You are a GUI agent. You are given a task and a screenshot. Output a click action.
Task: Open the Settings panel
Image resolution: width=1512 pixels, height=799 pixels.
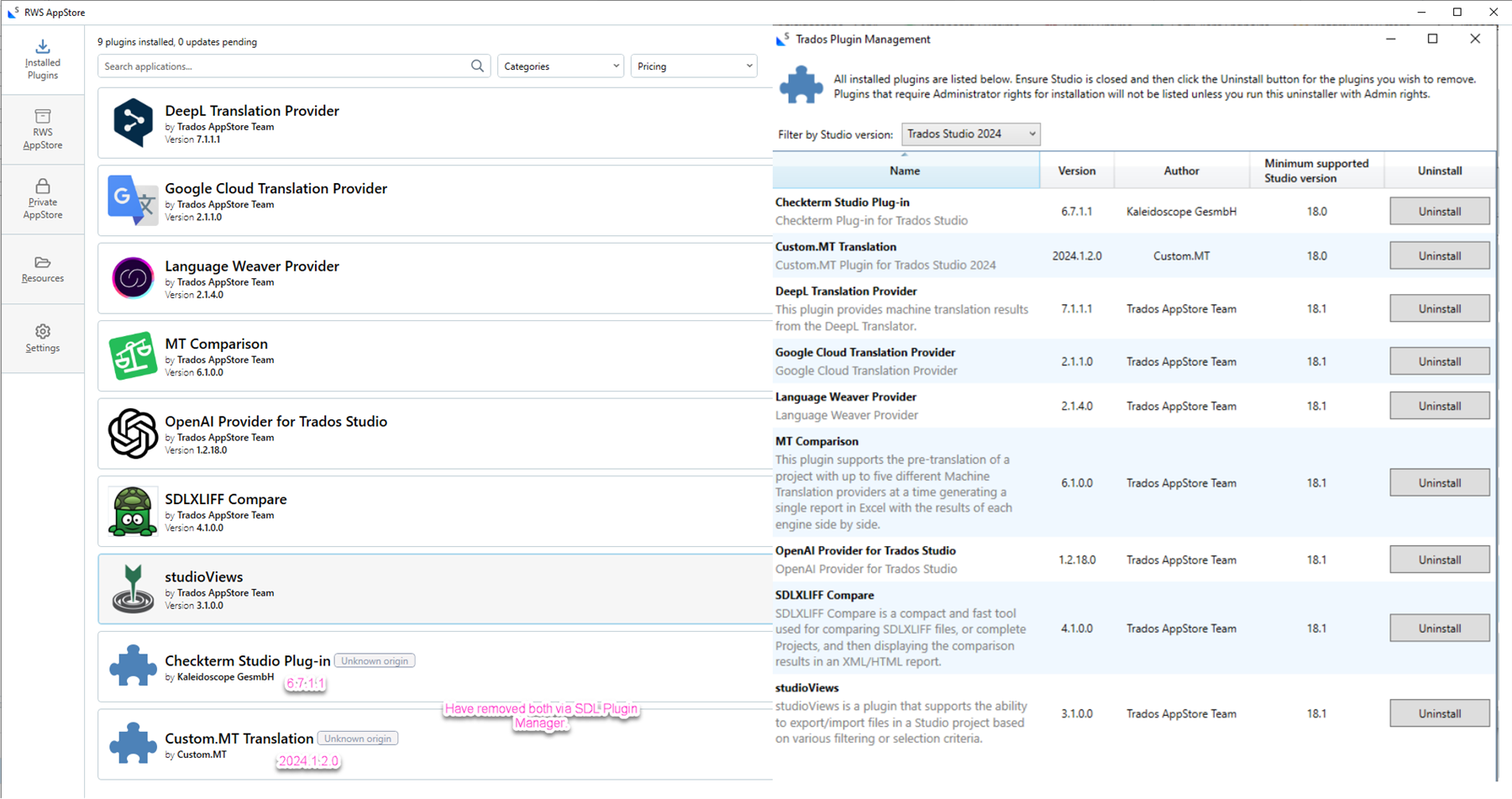pos(42,339)
